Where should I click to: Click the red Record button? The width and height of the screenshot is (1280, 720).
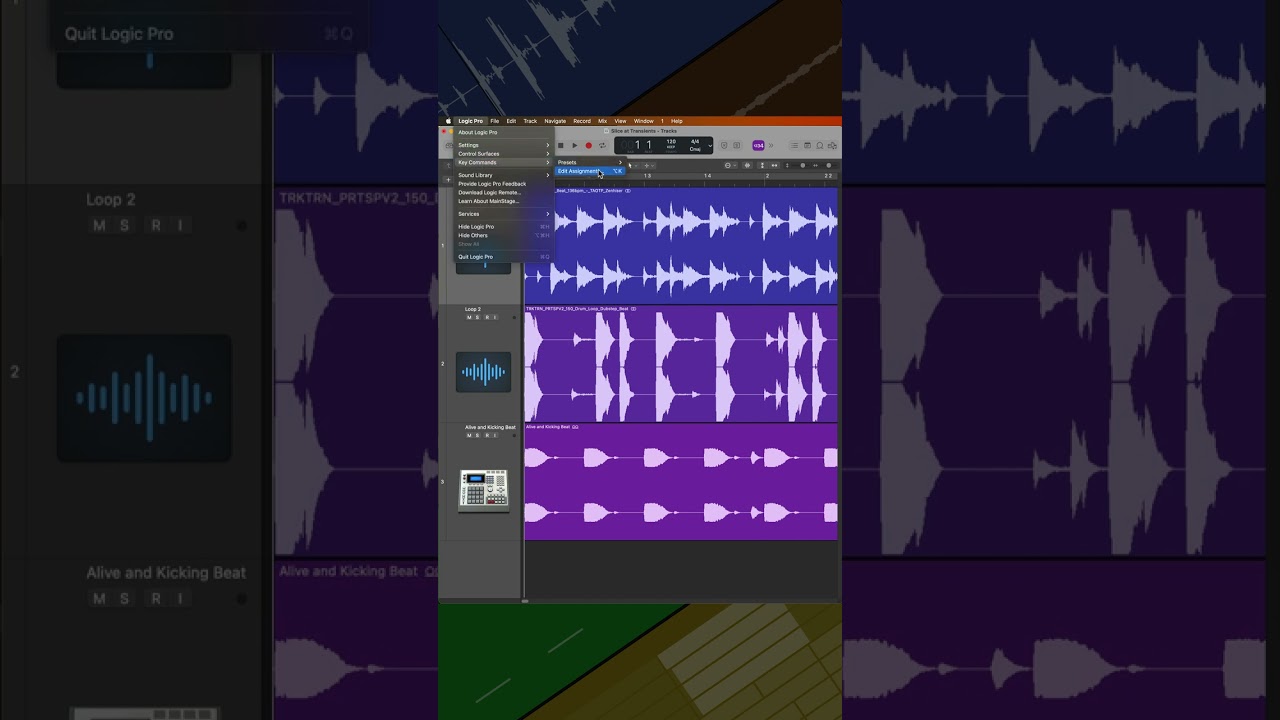589,145
